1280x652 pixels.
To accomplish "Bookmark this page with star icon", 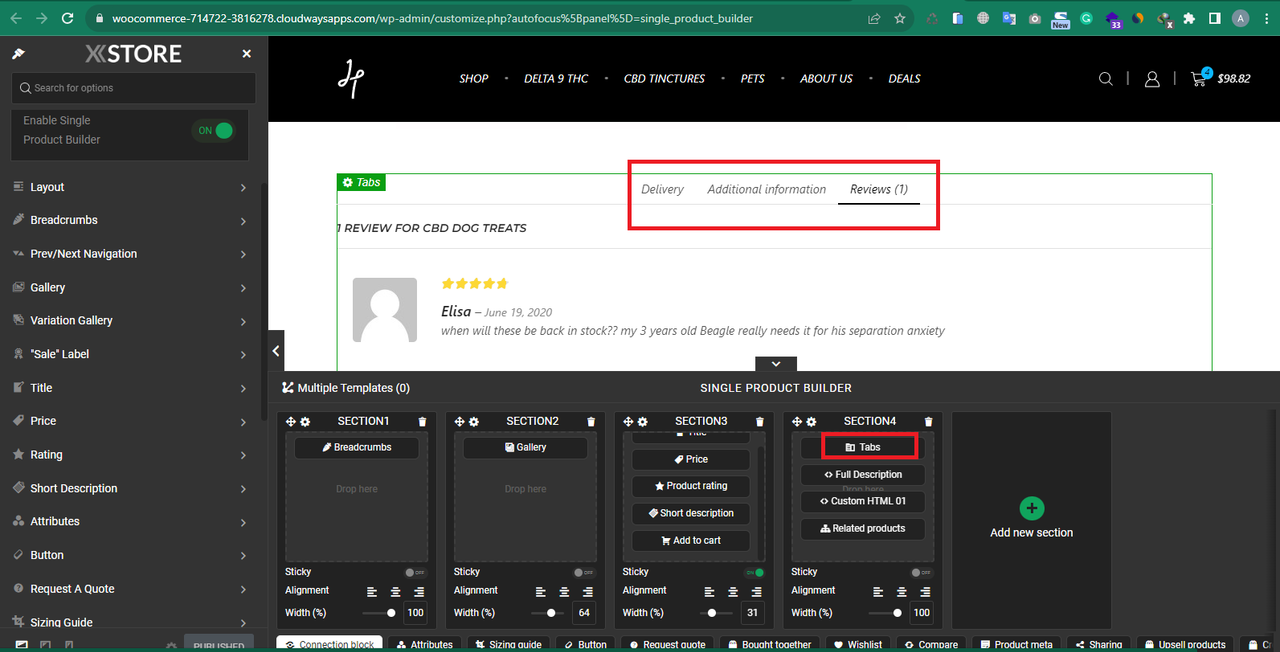I will tap(900, 18).
